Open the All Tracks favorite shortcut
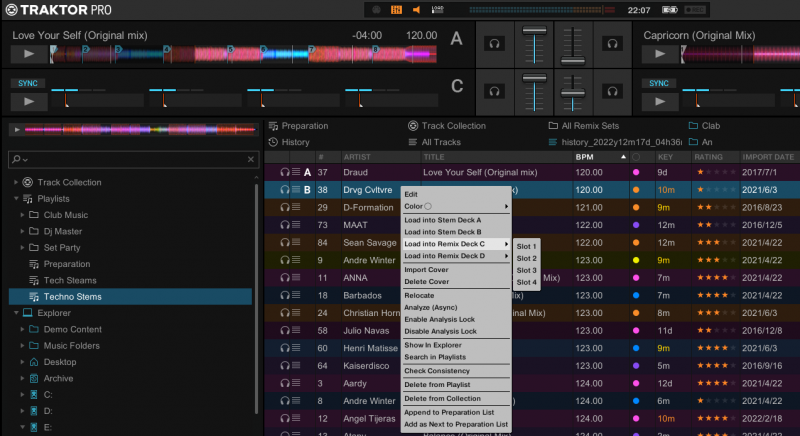This screenshot has height=436, width=800. point(435,142)
